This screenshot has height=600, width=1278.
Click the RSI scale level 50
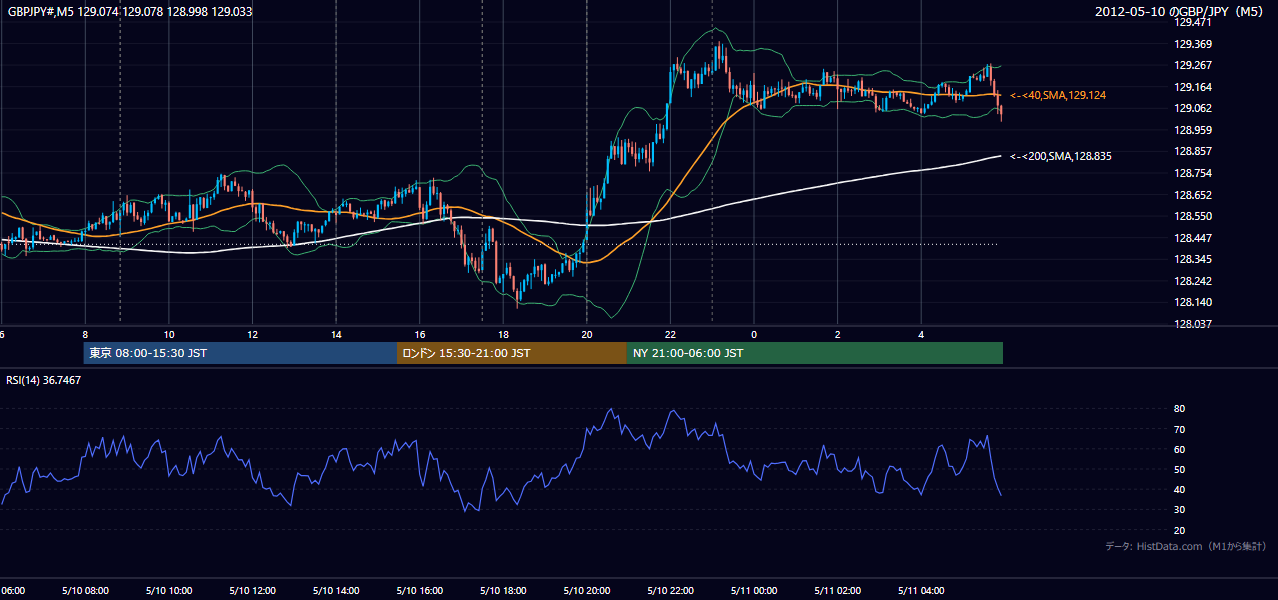1180,469
